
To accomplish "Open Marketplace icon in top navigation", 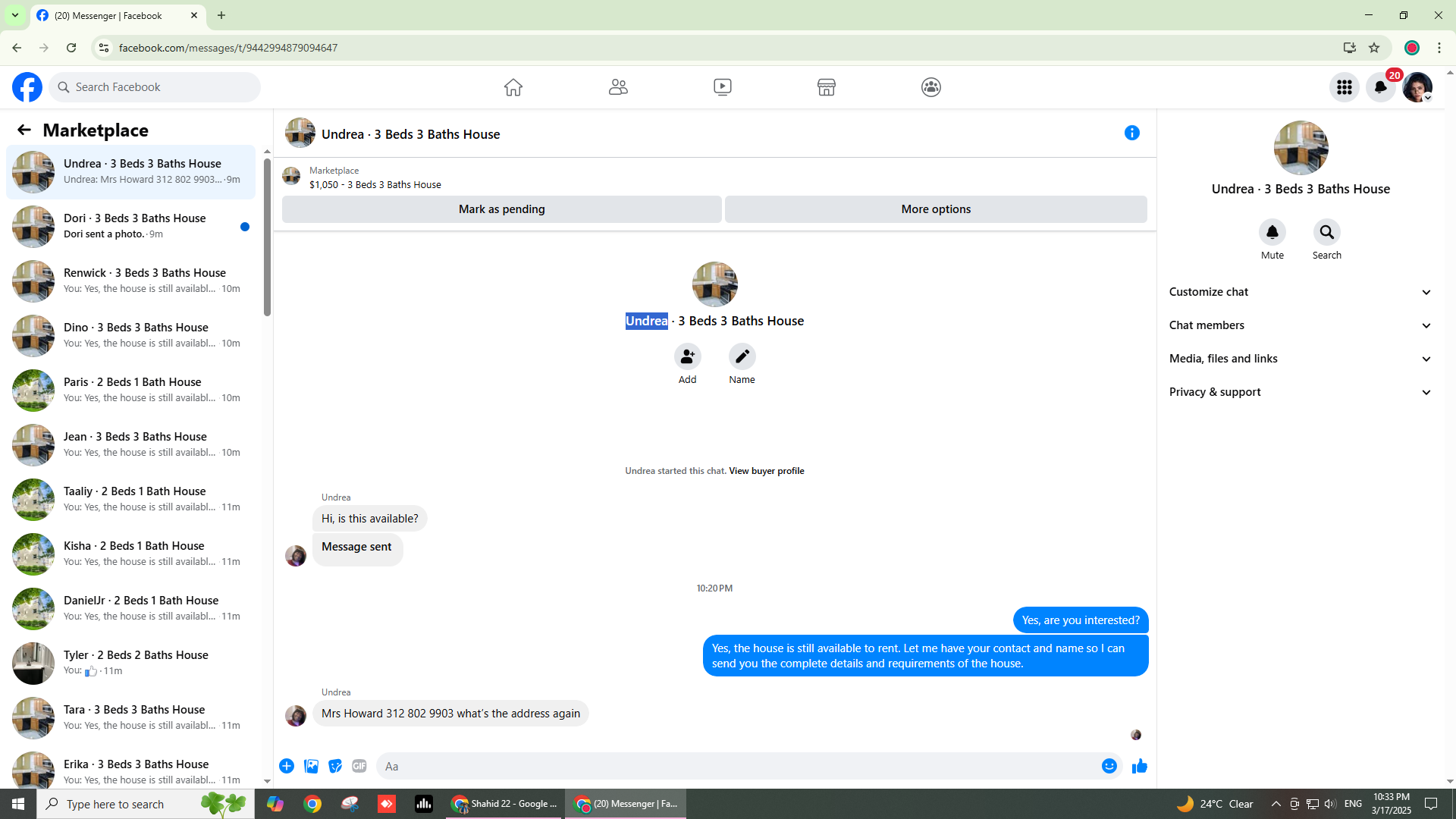I will click(827, 87).
